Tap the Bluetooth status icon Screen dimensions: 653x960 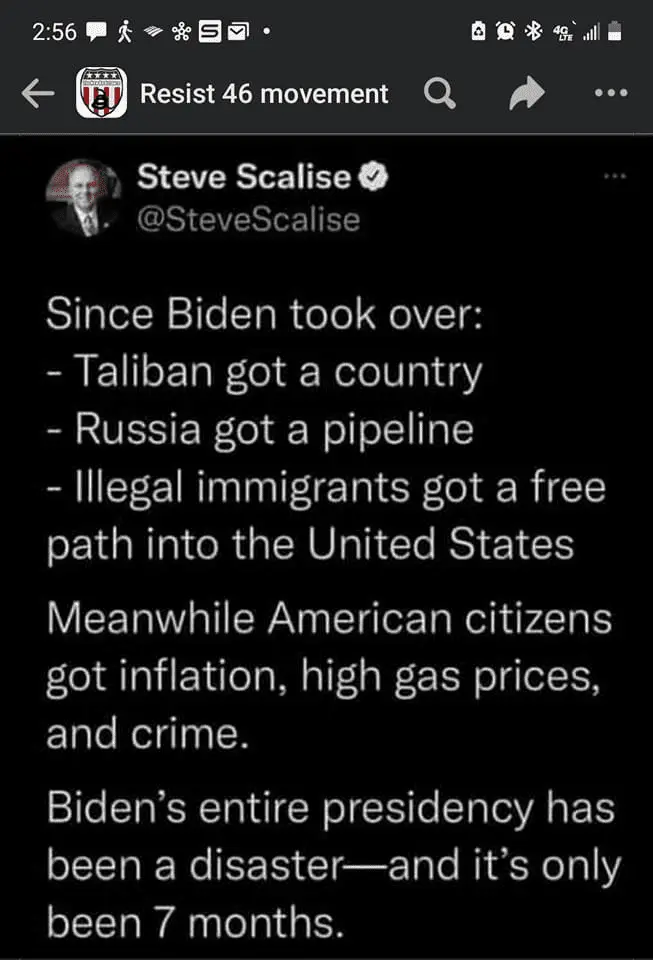535,32
